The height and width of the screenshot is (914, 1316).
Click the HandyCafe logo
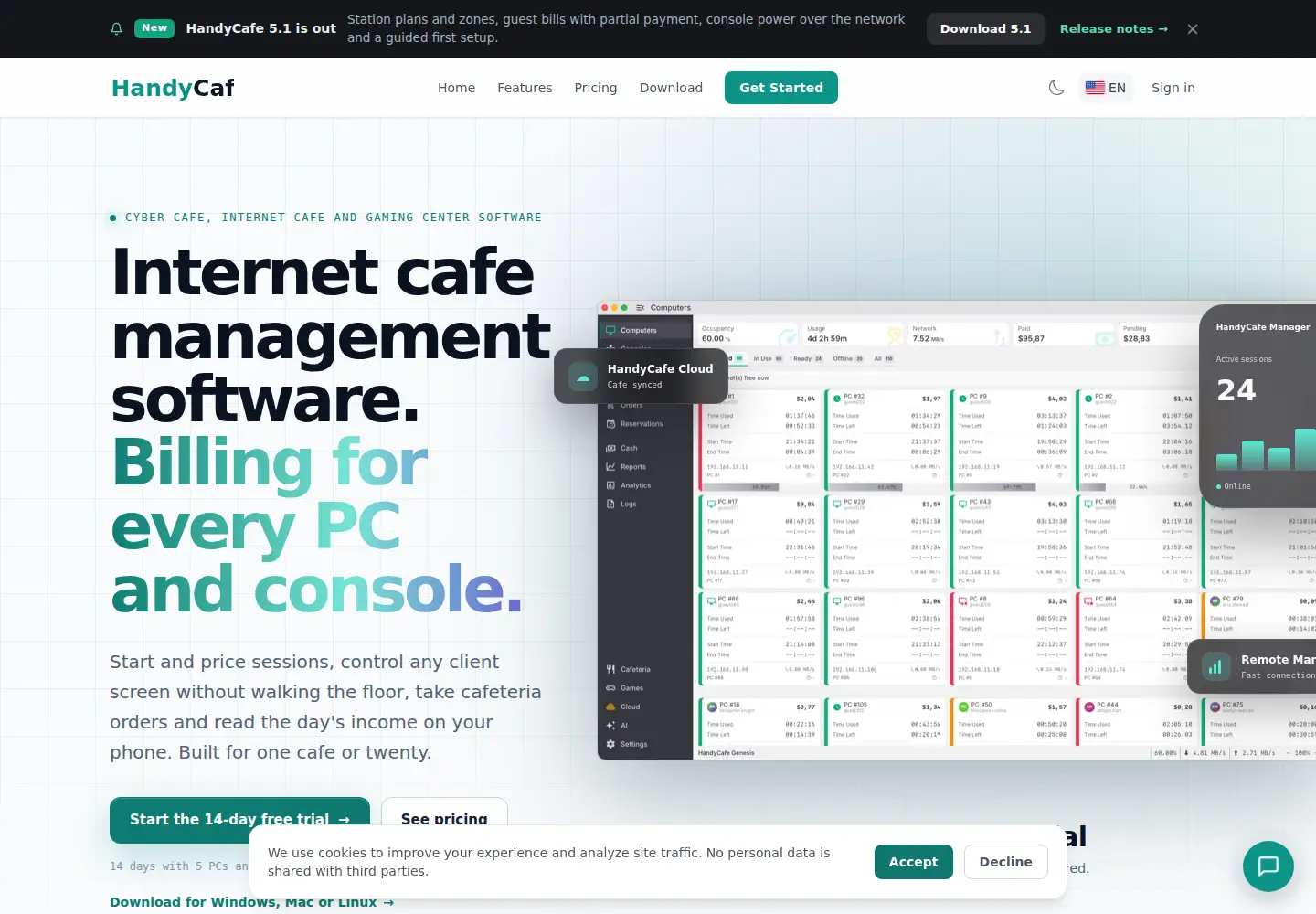(x=173, y=88)
